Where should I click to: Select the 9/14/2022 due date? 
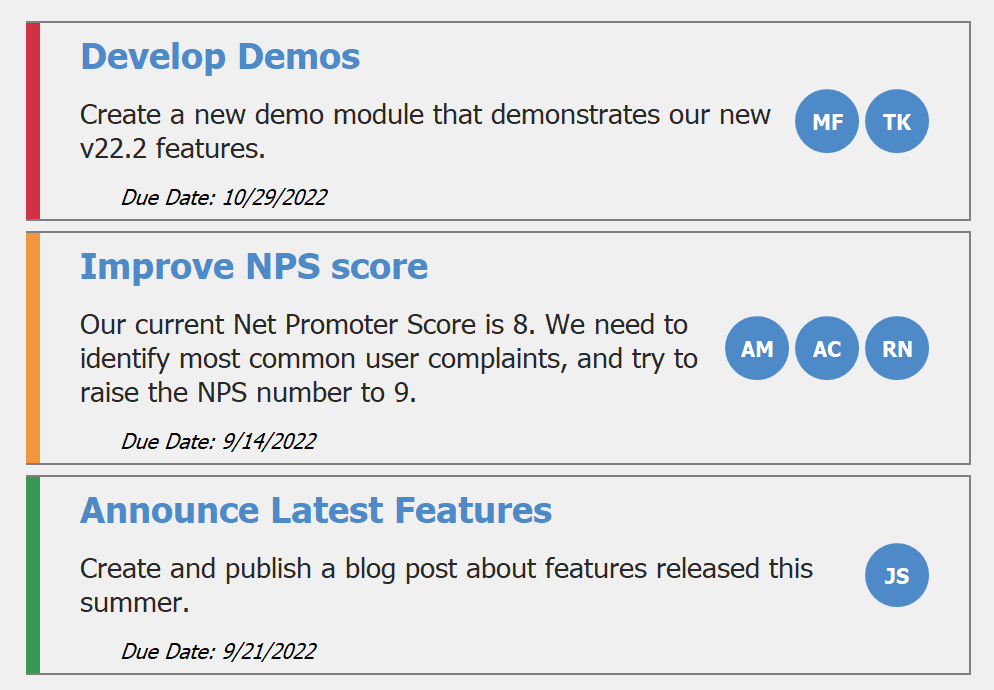pyautogui.click(x=218, y=441)
